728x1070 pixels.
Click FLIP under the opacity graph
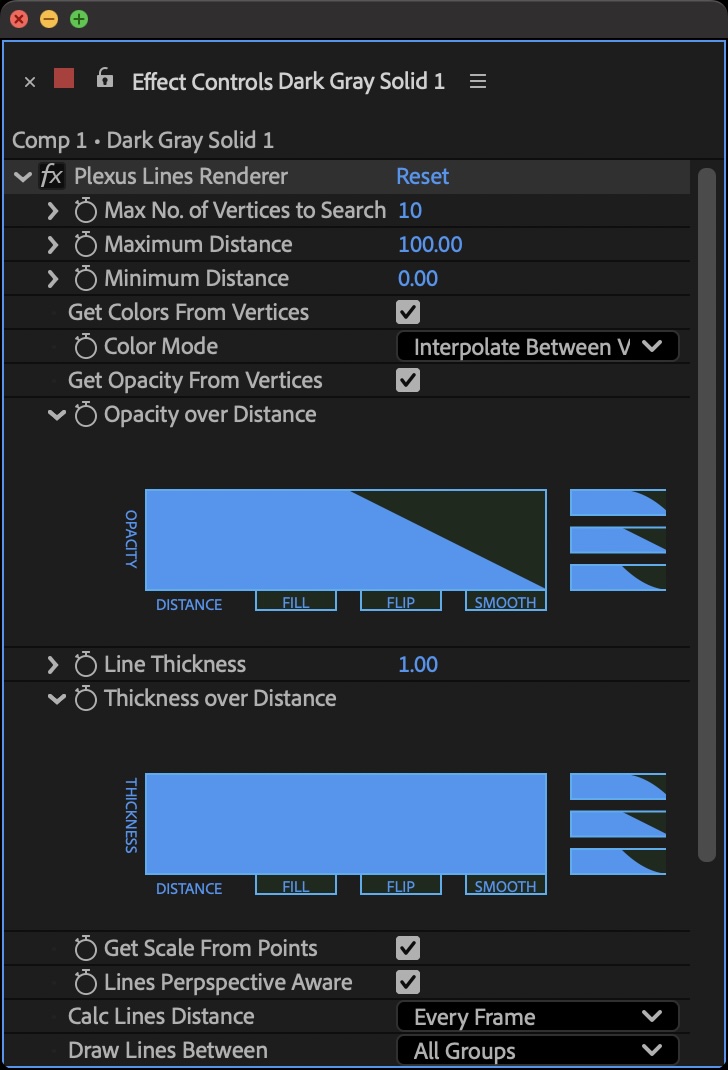pyautogui.click(x=401, y=601)
